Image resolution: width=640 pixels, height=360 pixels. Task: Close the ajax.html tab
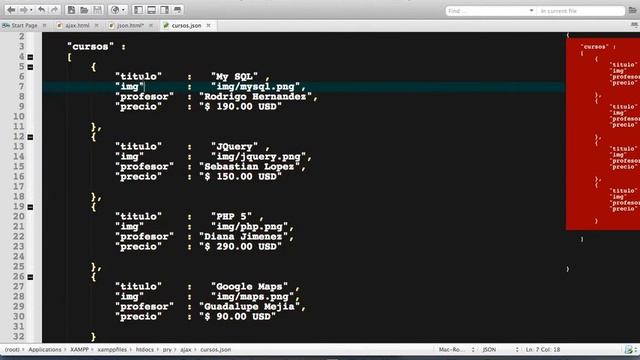[96, 25]
